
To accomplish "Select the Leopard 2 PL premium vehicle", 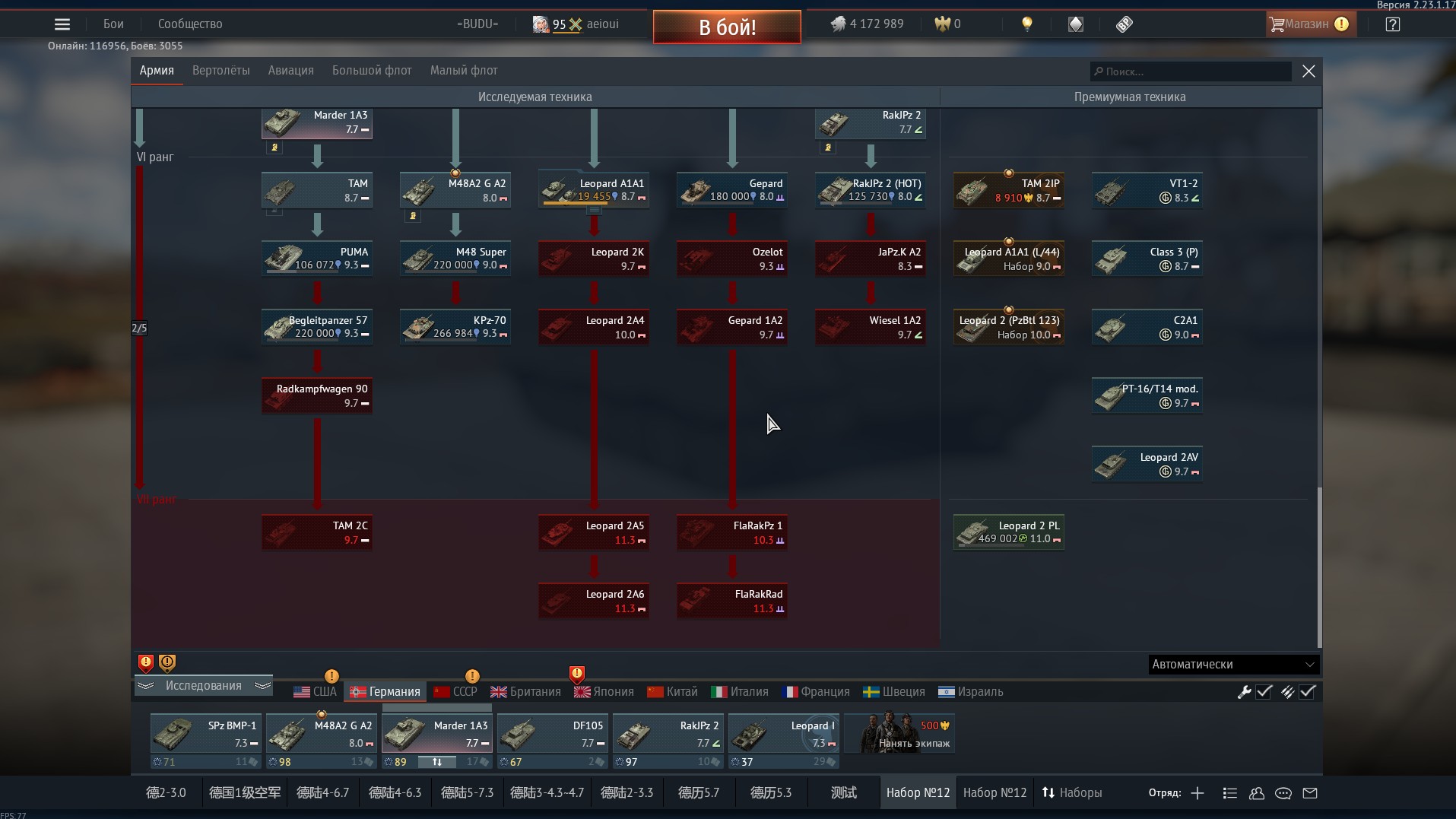I will pos(1009,532).
